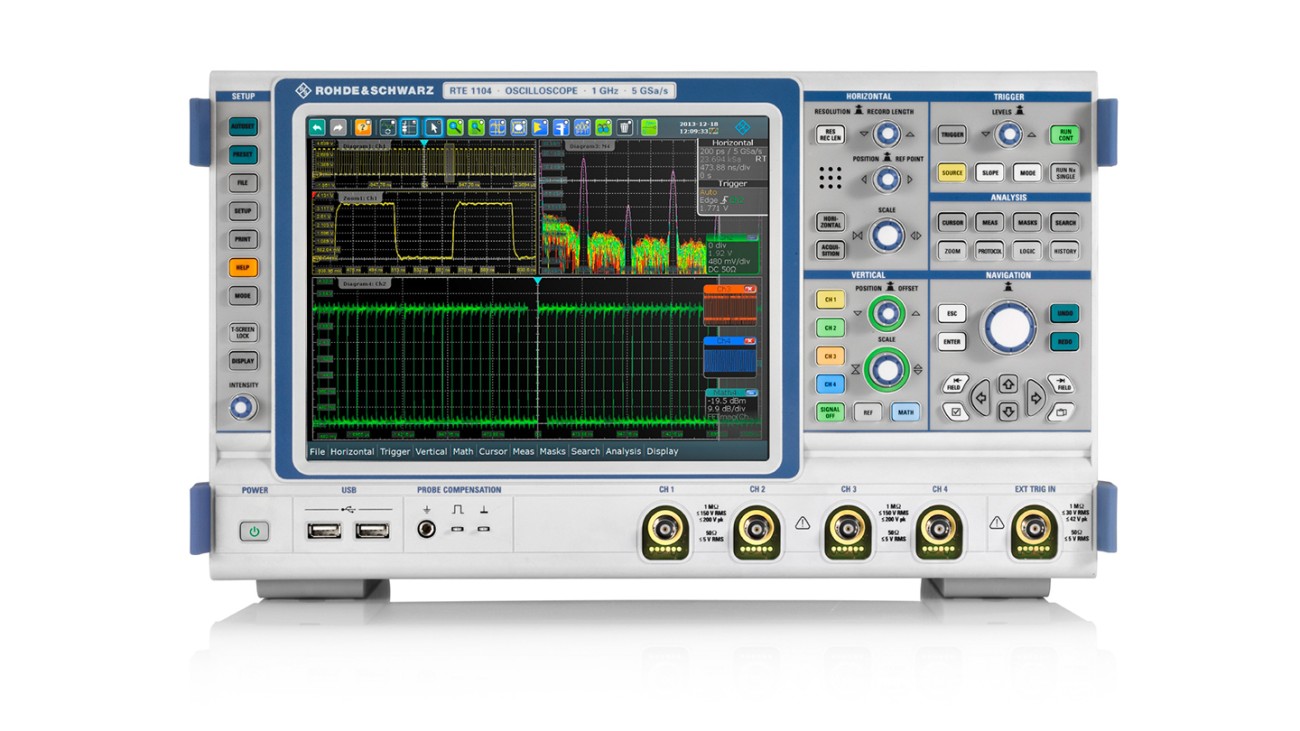Toggle channel CH 4 blue key
The image size is (1300, 731).
pyautogui.click(x=830, y=383)
